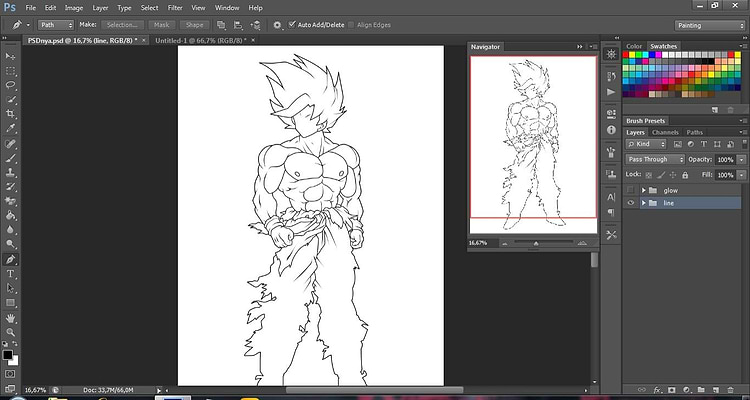750x400 pixels.
Task: Select the Brush tool in toolbox
Action: [10, 158]
